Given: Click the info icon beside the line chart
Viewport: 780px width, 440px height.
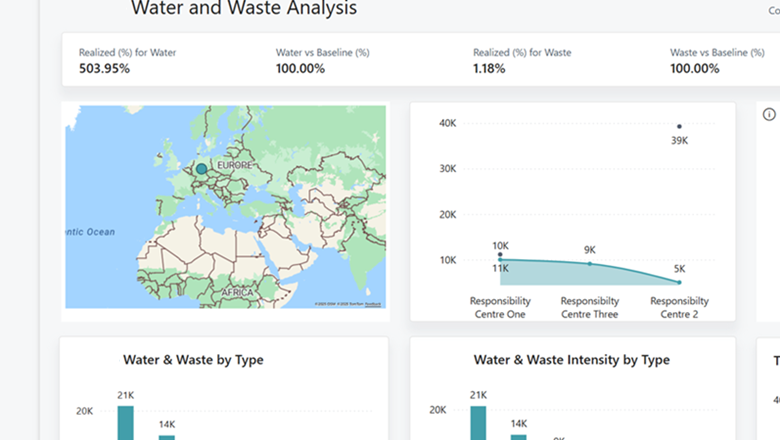Looking at the screenshot, I should [769, 114].
